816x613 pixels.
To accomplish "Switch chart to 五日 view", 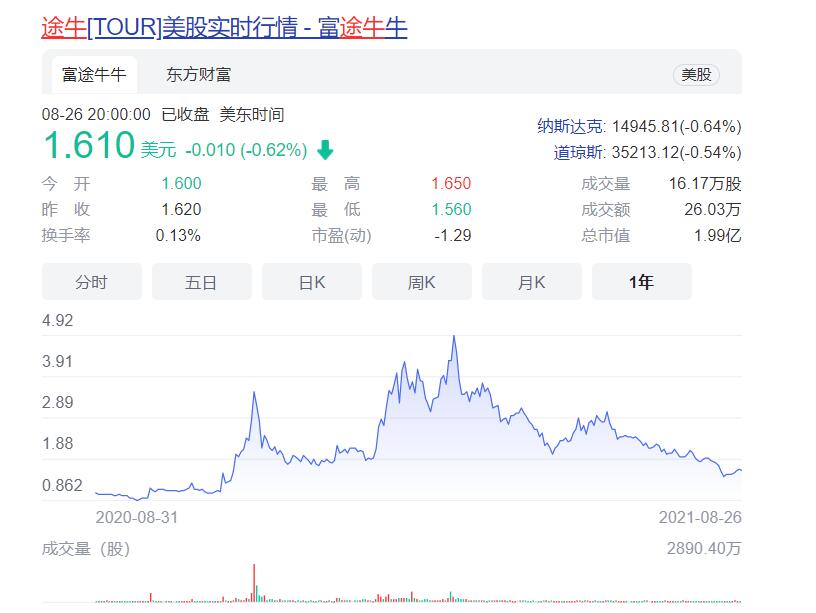I will tap(201, 282).
